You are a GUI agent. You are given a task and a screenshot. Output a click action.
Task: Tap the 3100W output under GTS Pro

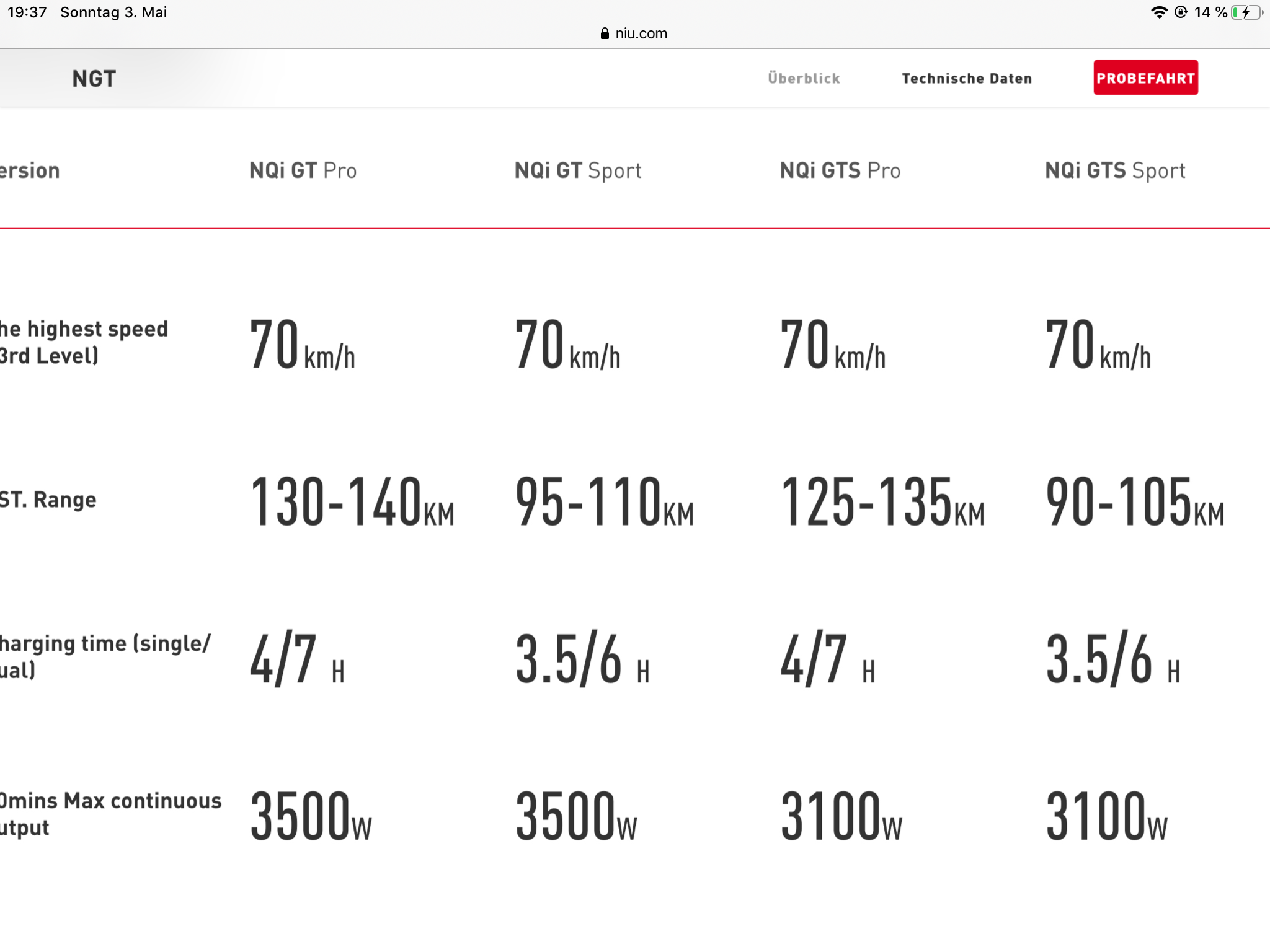[x=841, y=816]
